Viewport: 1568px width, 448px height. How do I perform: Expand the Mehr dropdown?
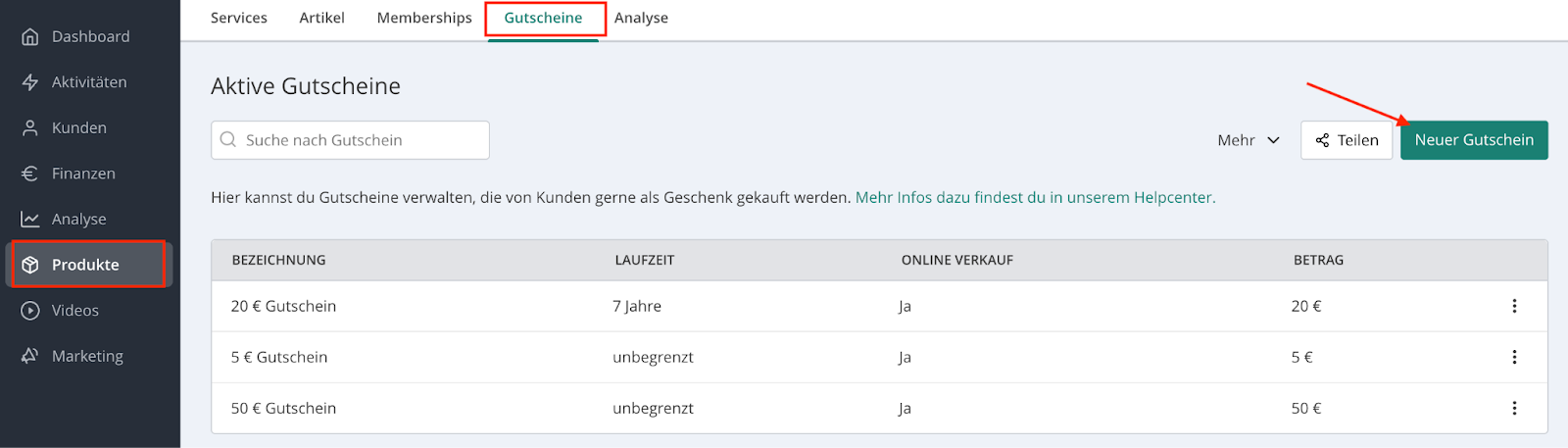coord(1249,140)
